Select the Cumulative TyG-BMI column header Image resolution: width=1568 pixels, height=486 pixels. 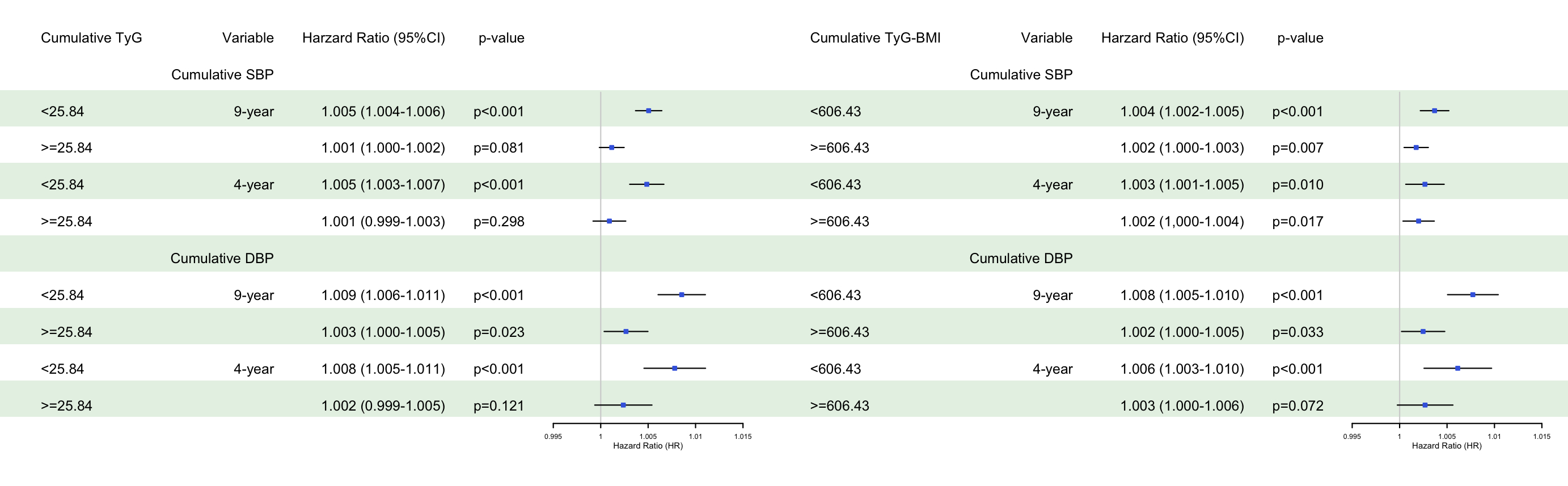click(x=874, y=38)
